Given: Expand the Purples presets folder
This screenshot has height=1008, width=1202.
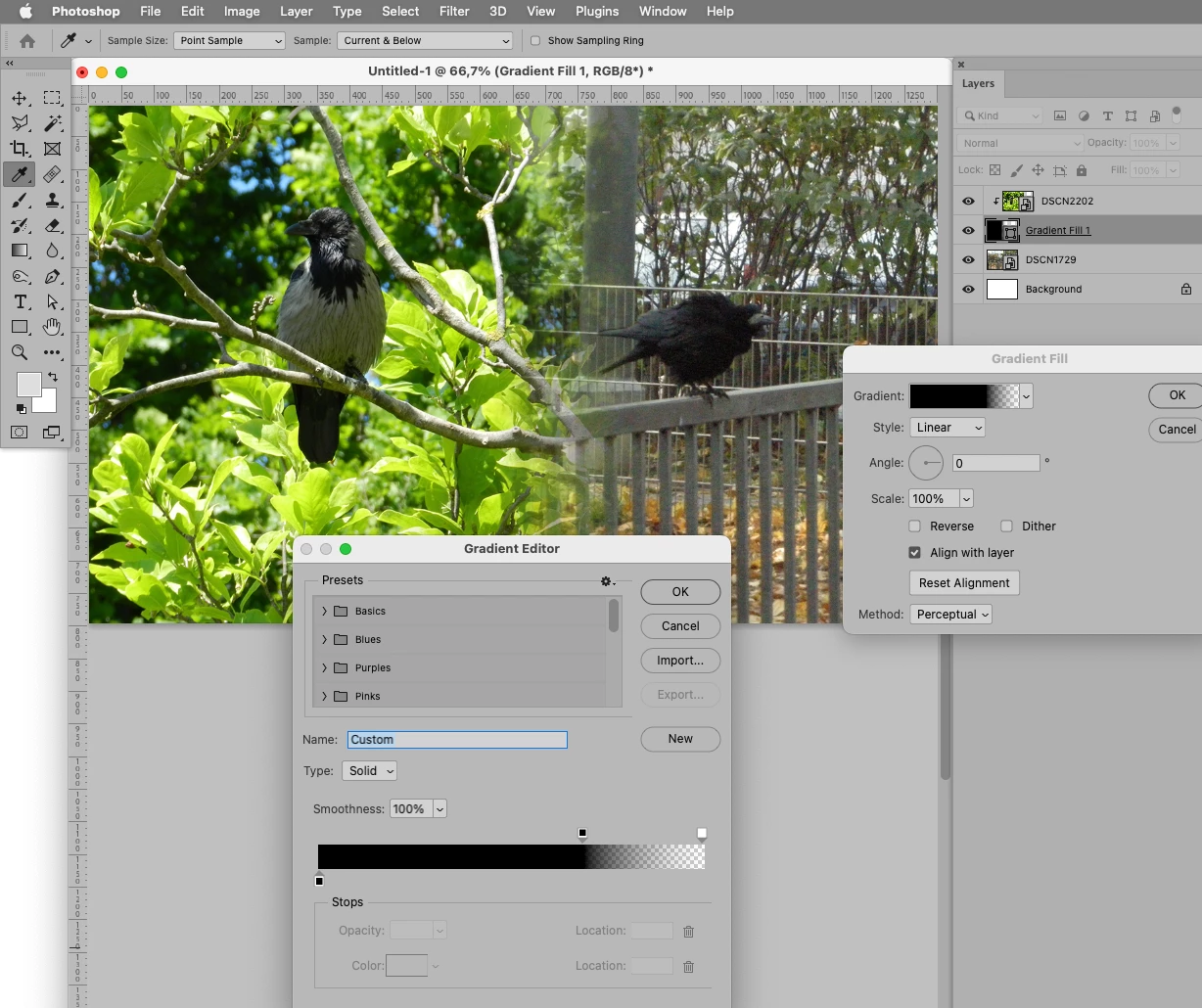Looking at the screenshot, I should 324,668.
